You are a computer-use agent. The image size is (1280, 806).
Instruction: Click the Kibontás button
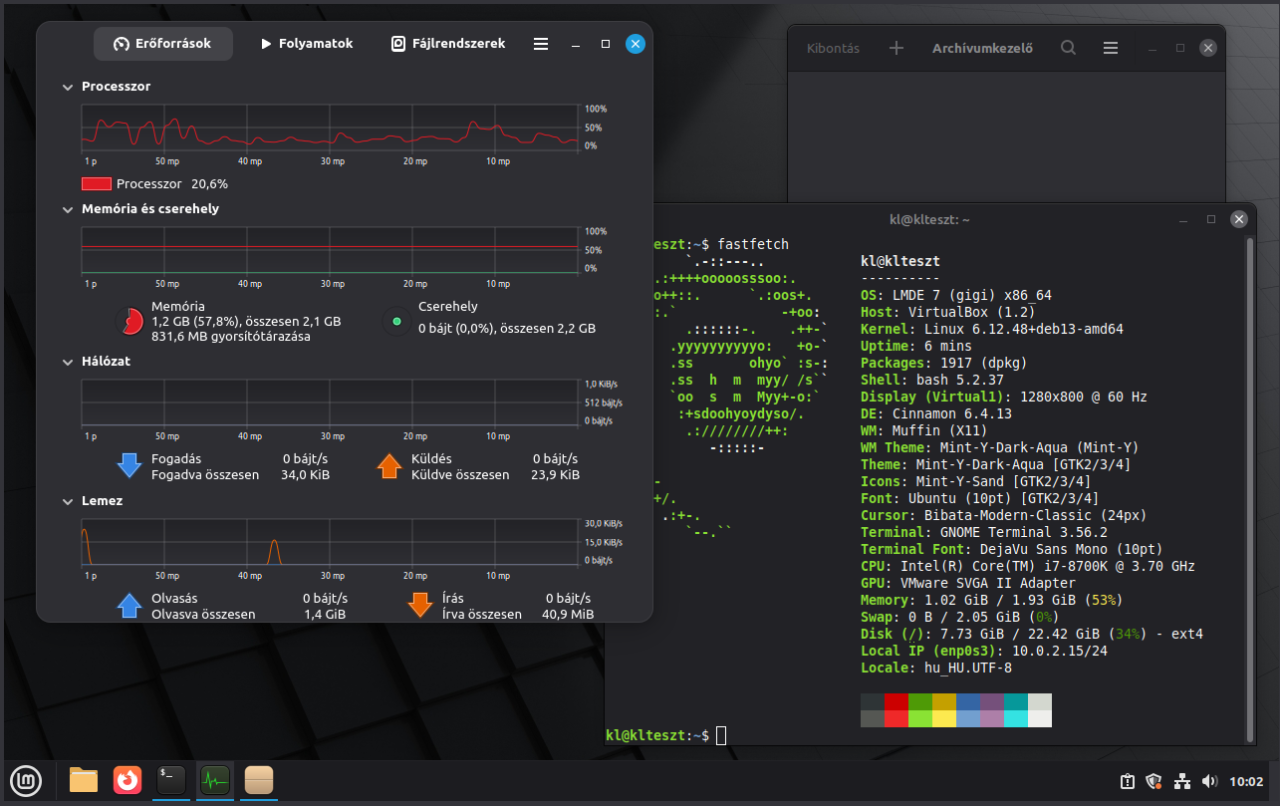[833, 48]
